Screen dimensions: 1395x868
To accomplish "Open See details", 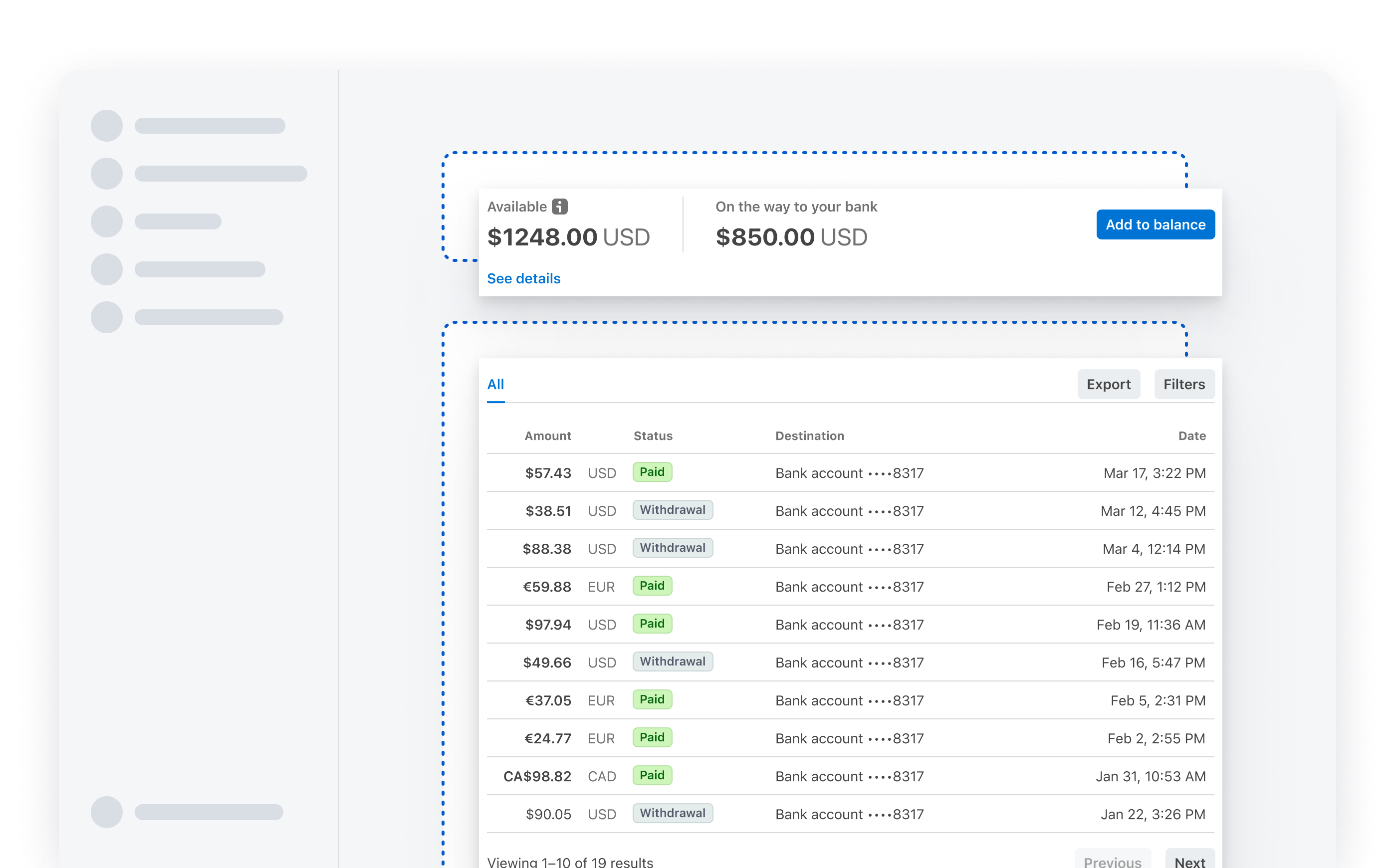I will [x=523, y=278].
